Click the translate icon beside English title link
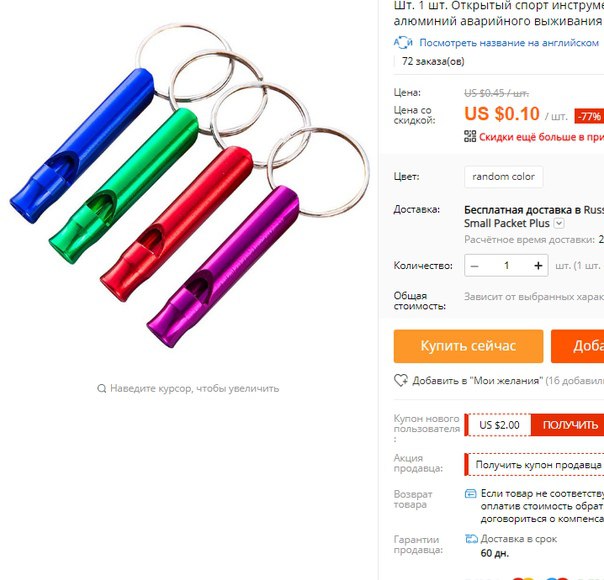 tap(403, 42)
